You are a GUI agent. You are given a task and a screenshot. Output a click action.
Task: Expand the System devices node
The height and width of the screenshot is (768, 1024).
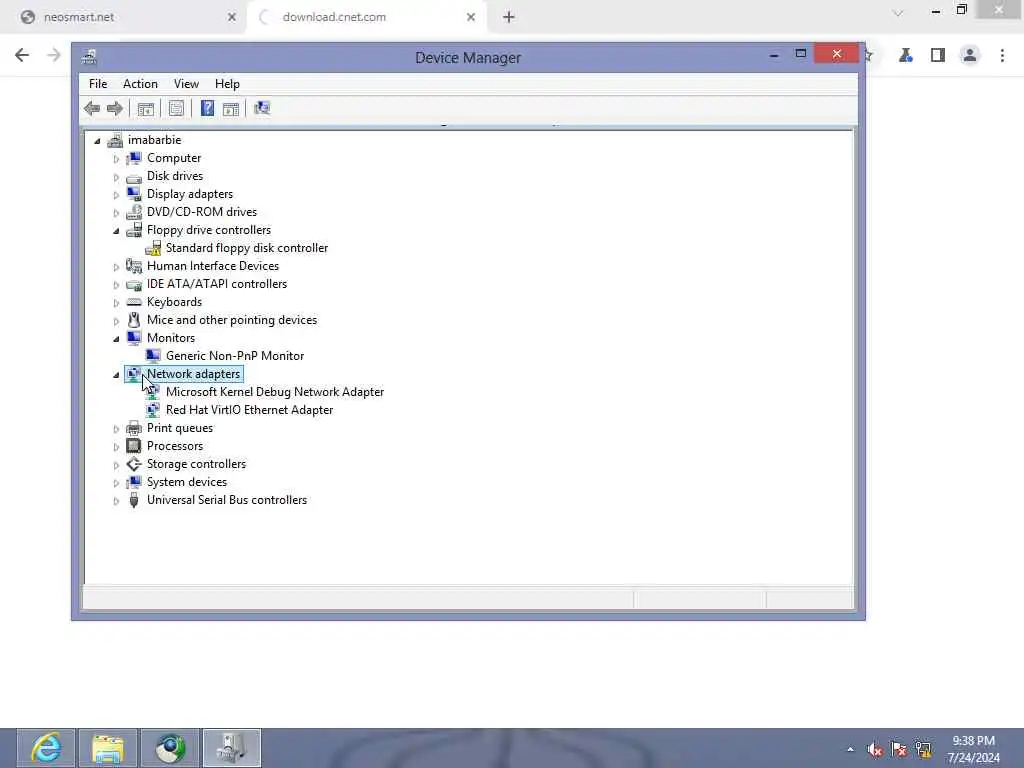pos(116,483)
